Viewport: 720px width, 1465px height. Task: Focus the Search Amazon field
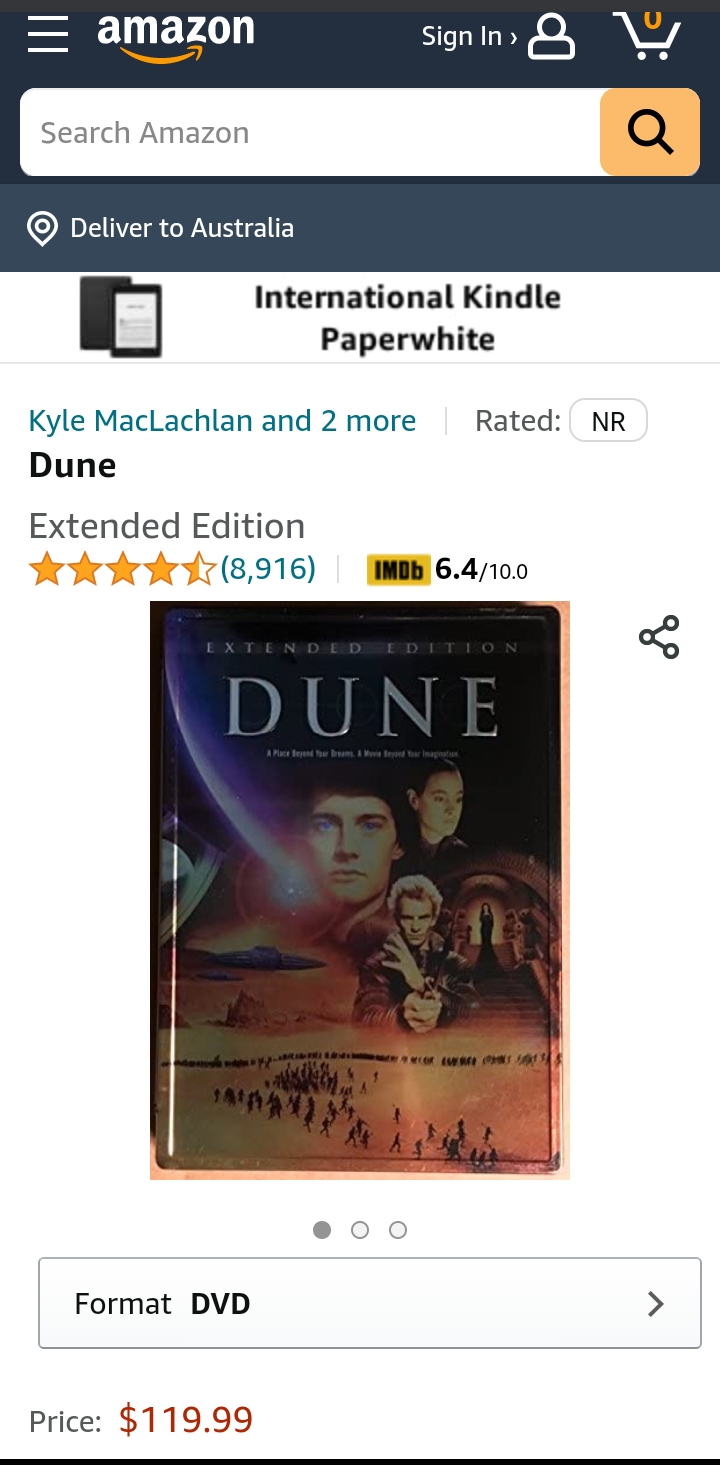(310, 132)
